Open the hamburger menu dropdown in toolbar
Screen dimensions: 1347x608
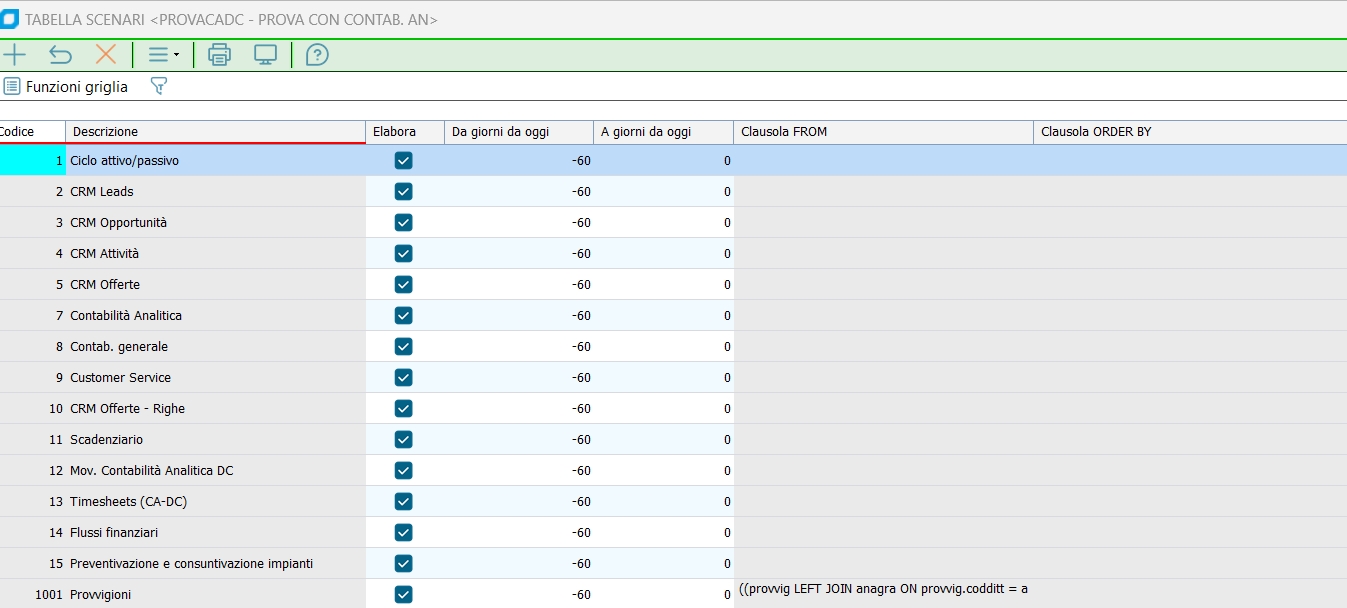pyautogui.click(x=163, y=55)
